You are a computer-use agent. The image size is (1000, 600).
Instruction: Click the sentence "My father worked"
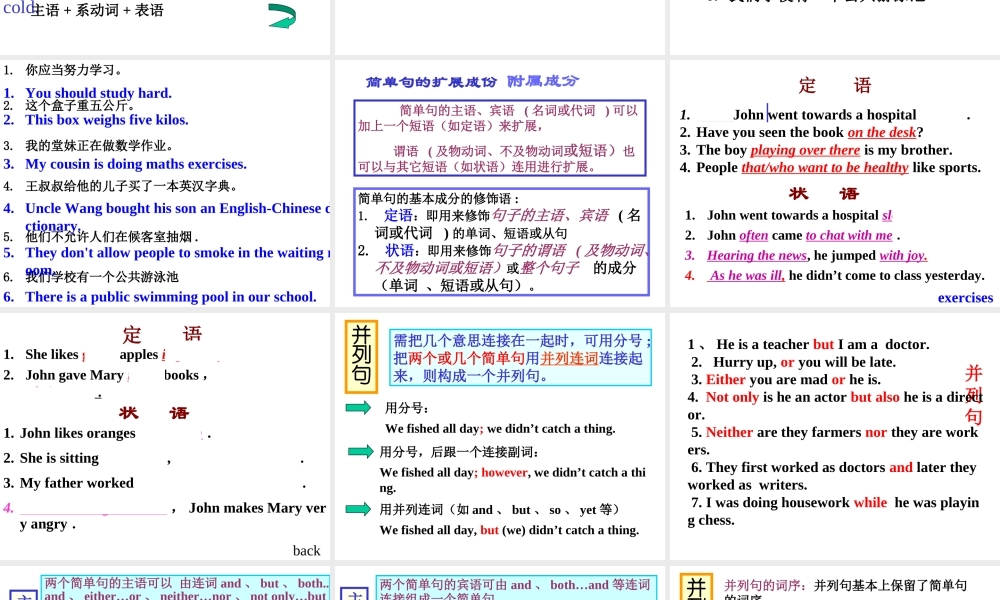point(77,483)
